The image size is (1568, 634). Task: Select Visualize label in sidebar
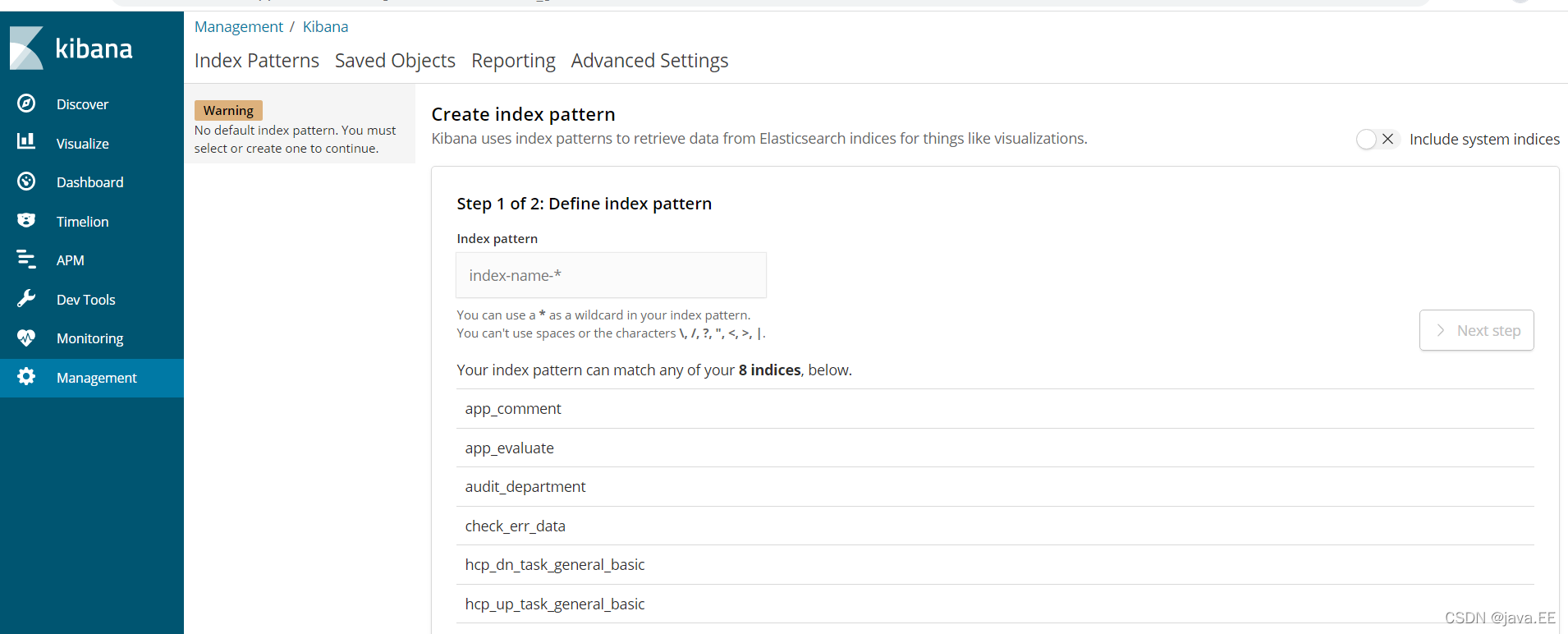tap(82, 144)
